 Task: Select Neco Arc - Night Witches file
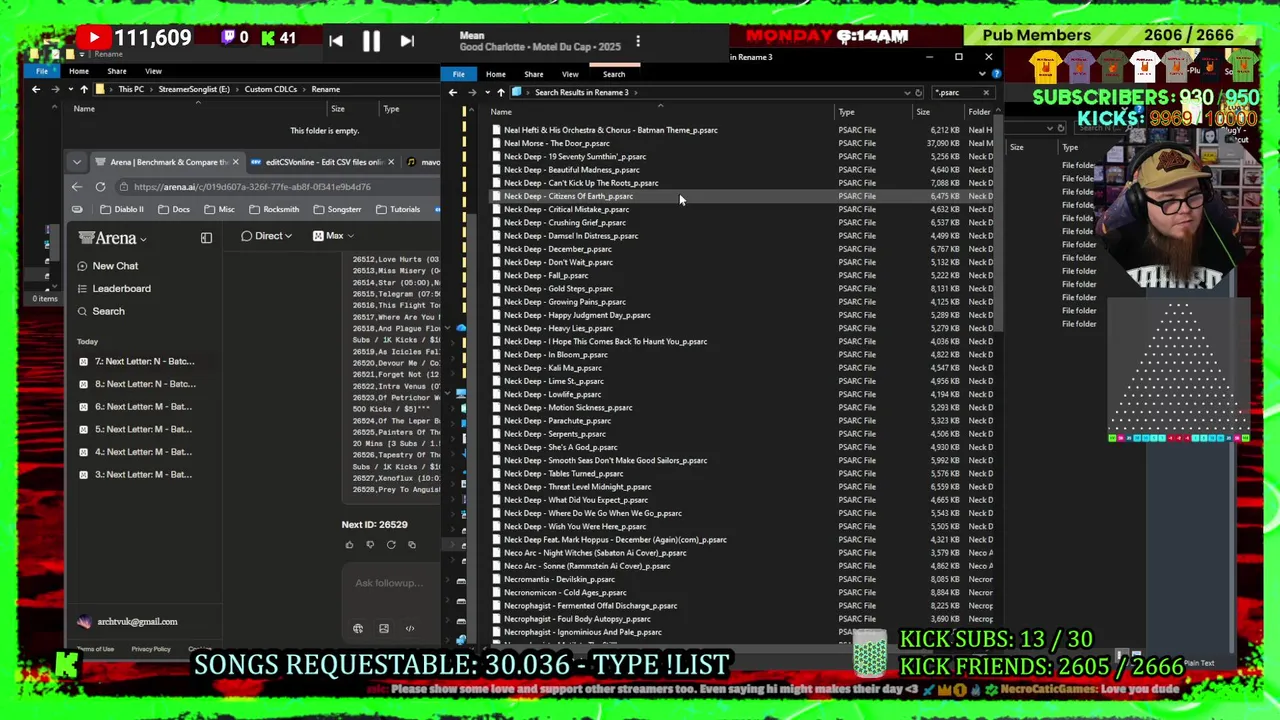coord(595,552)
